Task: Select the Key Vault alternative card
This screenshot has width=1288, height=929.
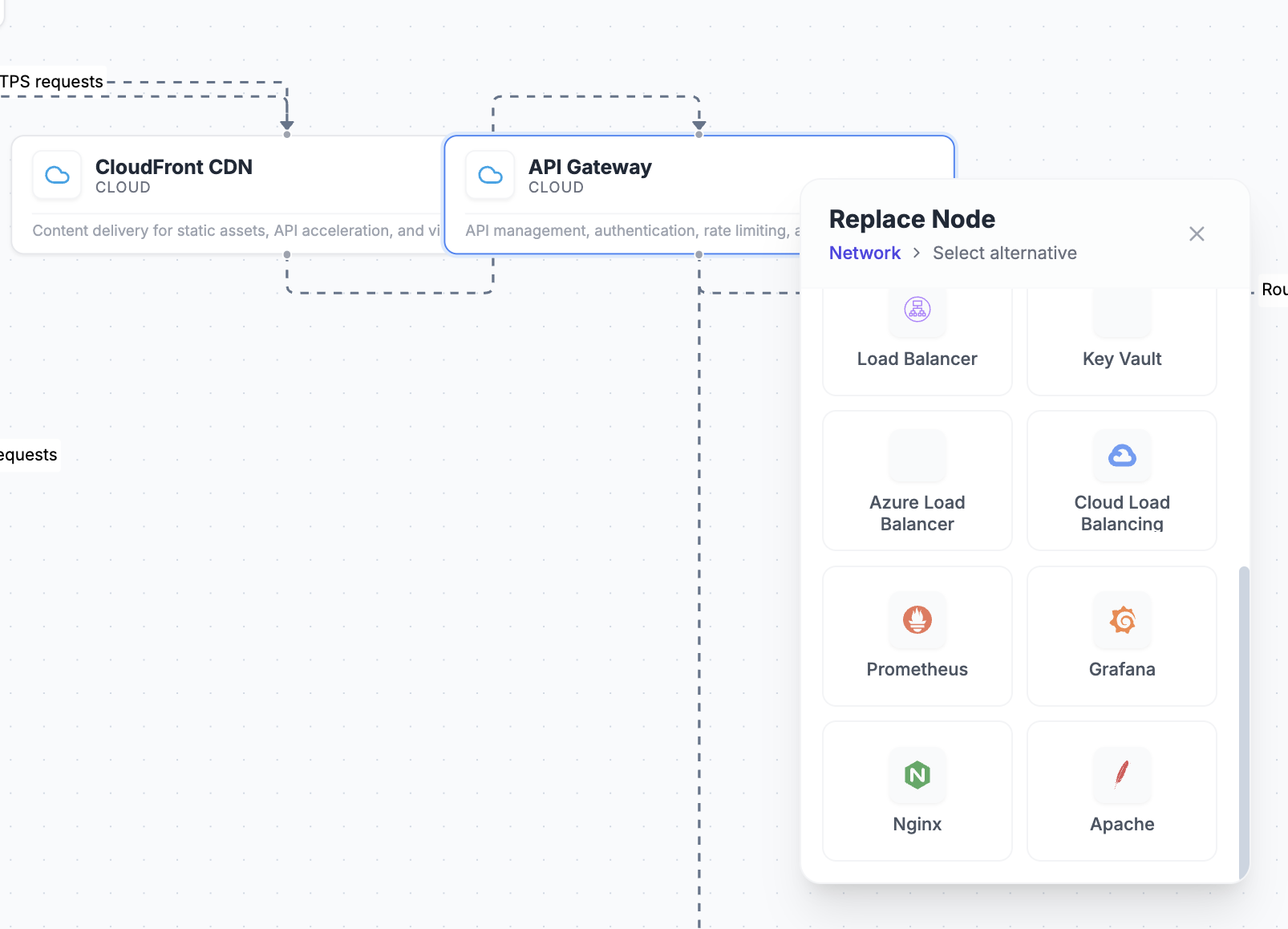Action: coord(1121,345)
